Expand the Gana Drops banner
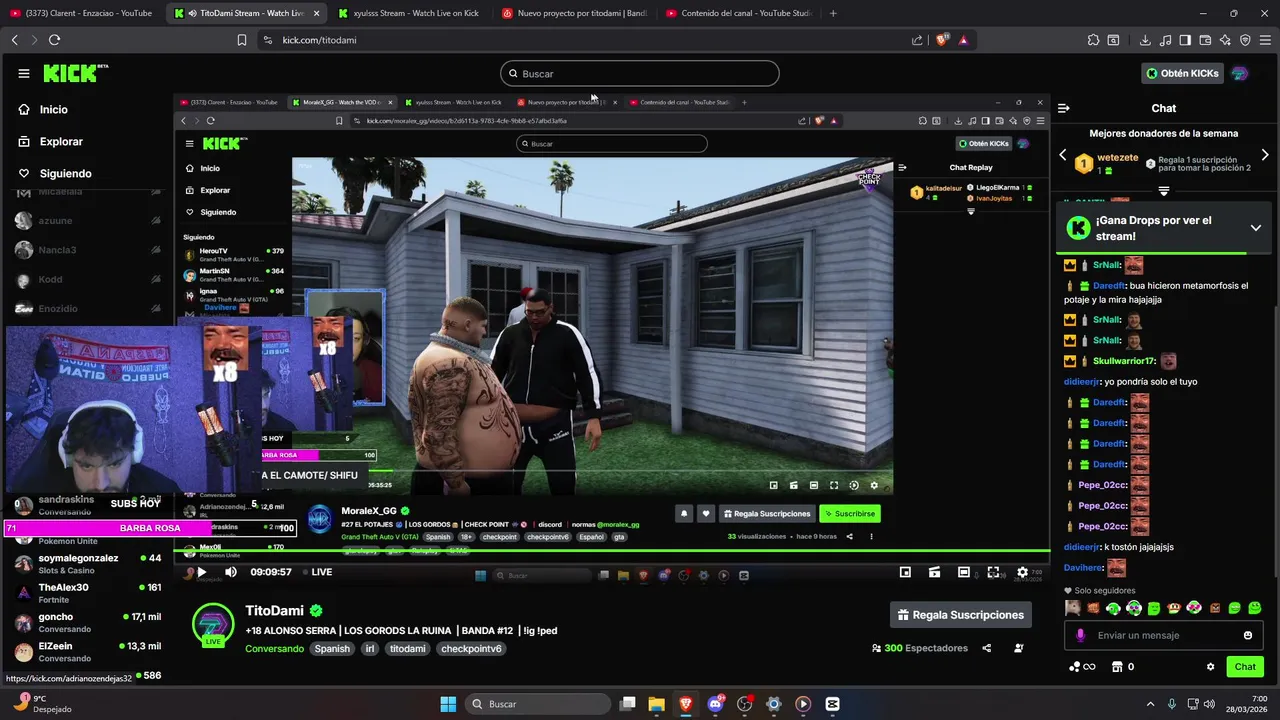Image resolution: width=1280 pixels, height=720 pixels. tap(1255, 228)
